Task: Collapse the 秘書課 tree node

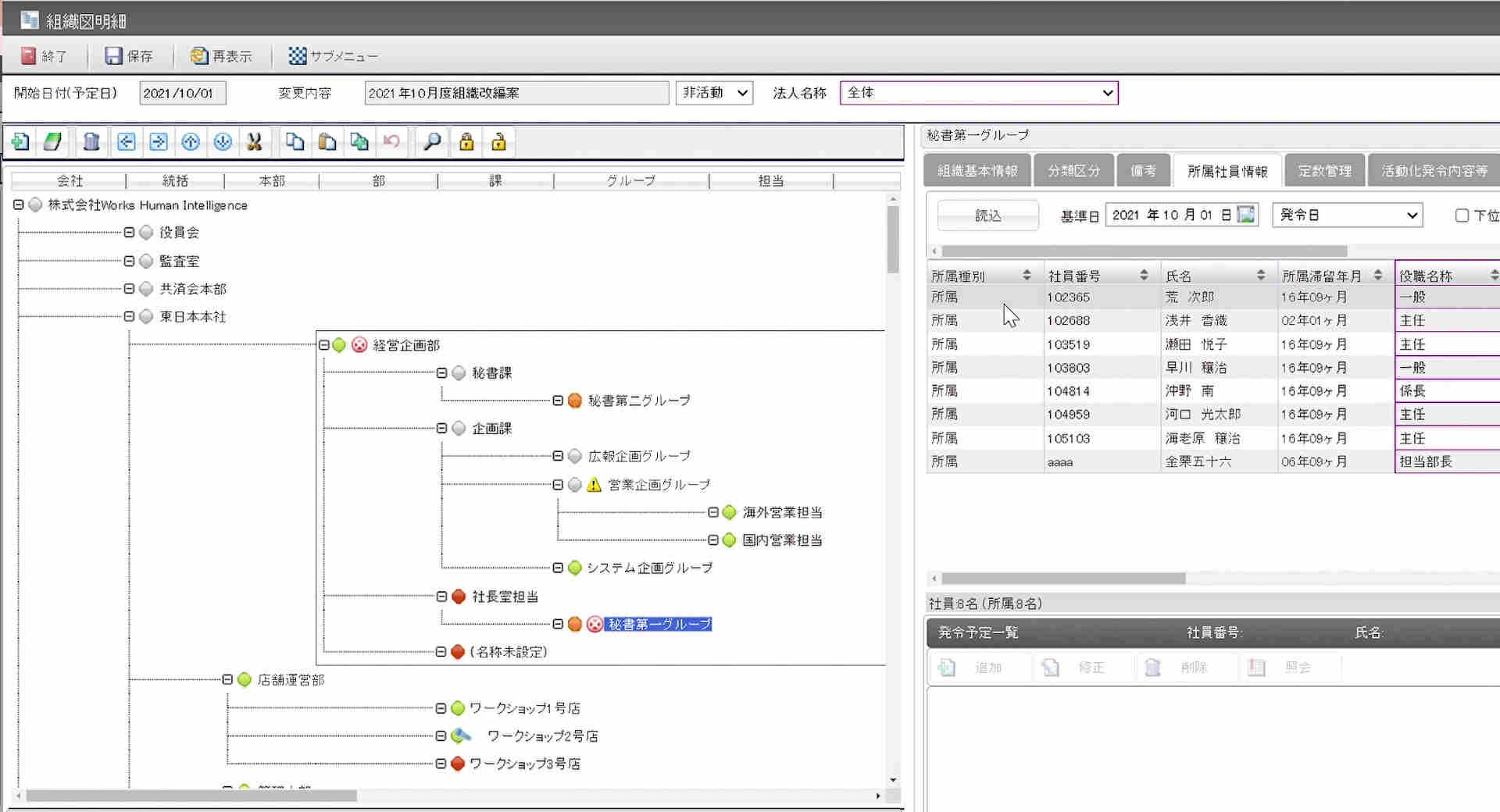Action: click(441, 373)
